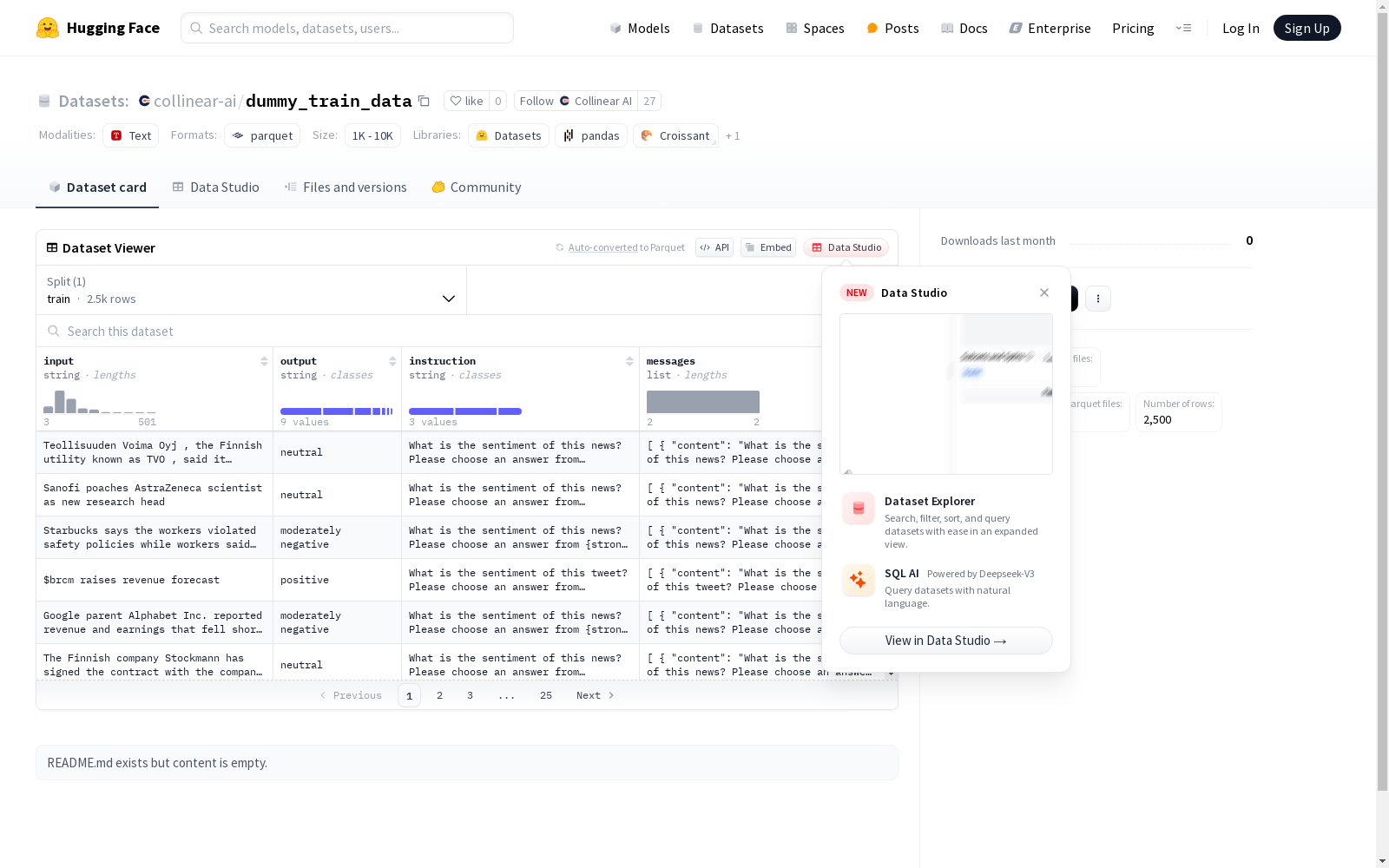This screenshot has width=1389, height=868.
Task: Open the Files and versions tab
Action: point(346,187)
